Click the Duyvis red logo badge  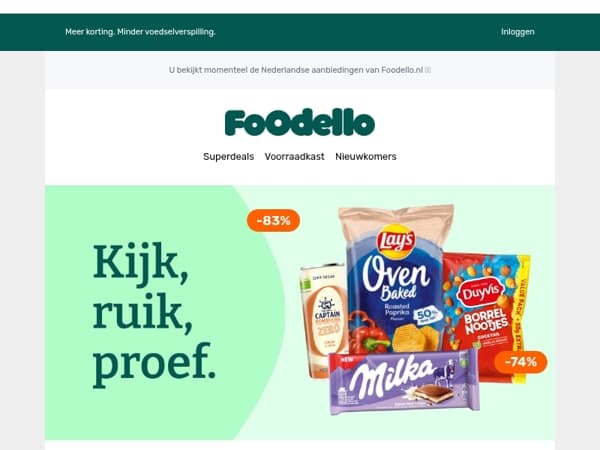pyautogui.click(x=481, y=293)
